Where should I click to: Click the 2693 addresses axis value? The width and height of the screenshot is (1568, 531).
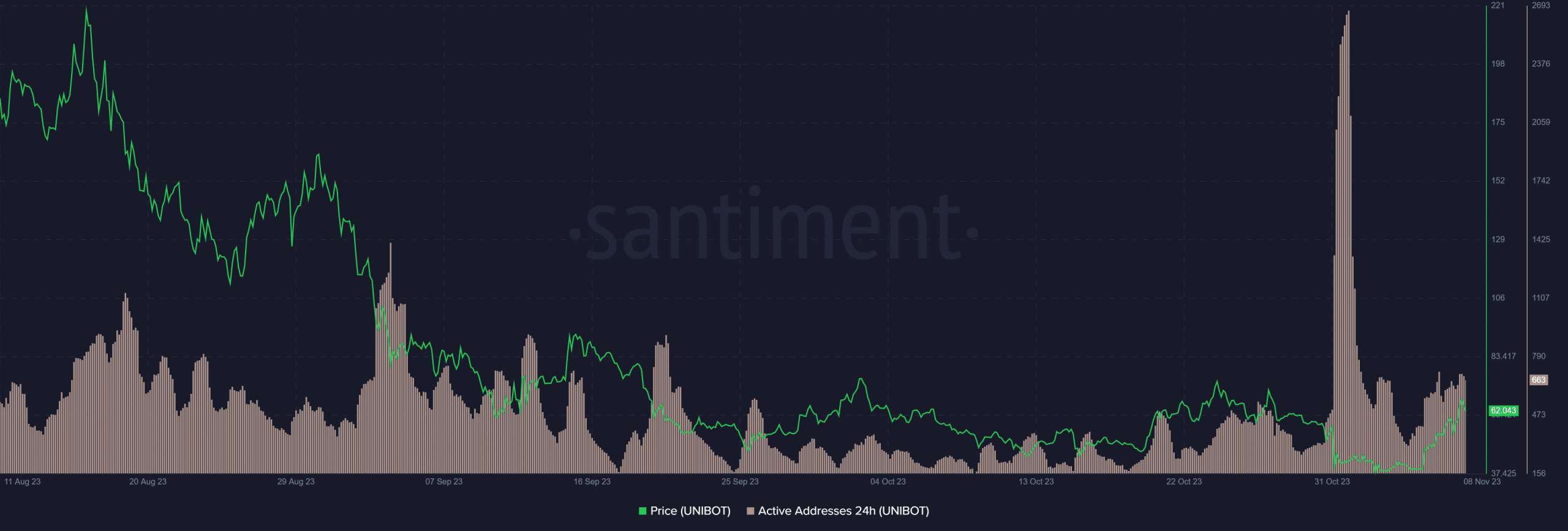[x=1541, y=6]
